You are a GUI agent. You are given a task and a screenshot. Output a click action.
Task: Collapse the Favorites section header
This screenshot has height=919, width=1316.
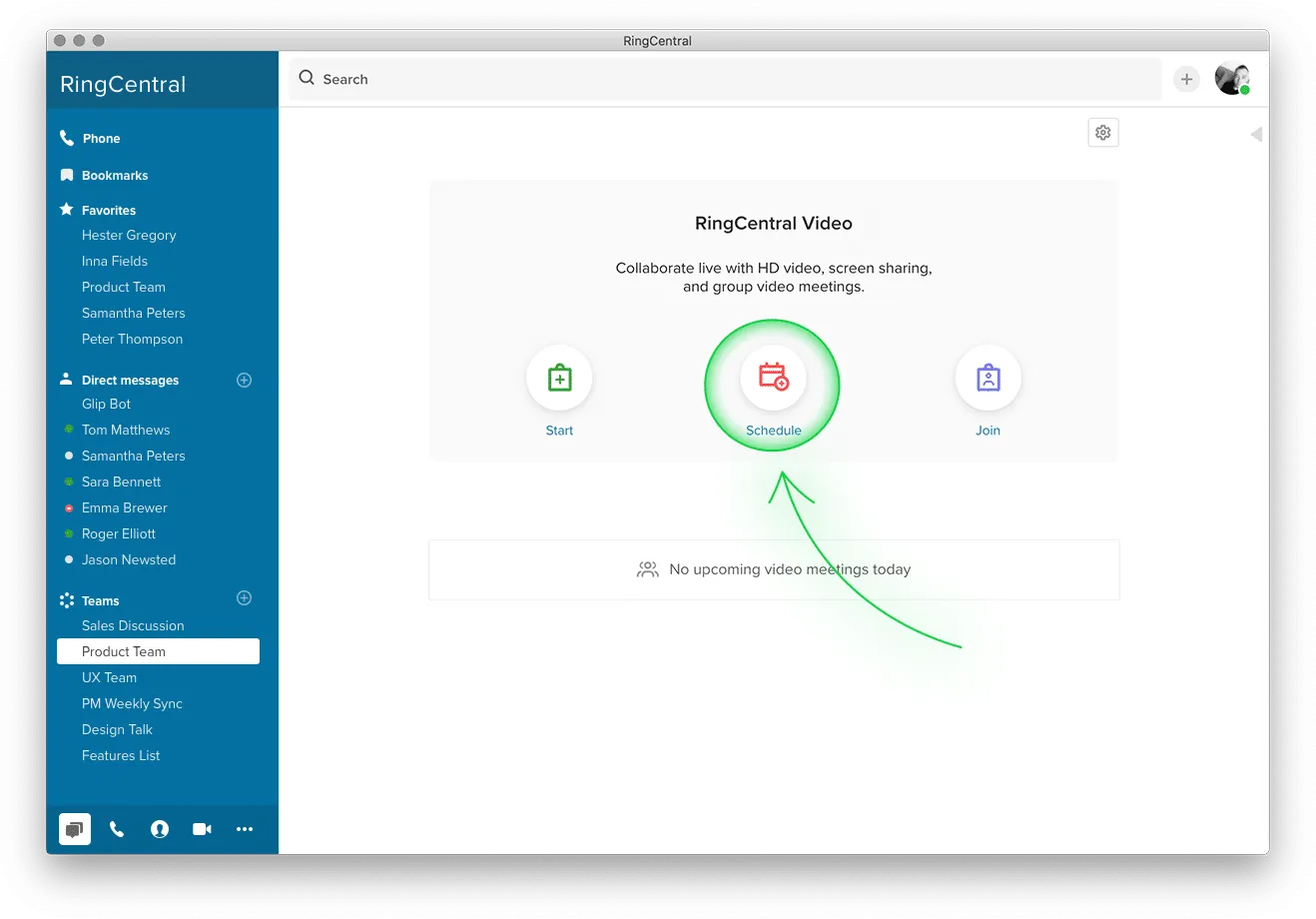click(108, 211)
